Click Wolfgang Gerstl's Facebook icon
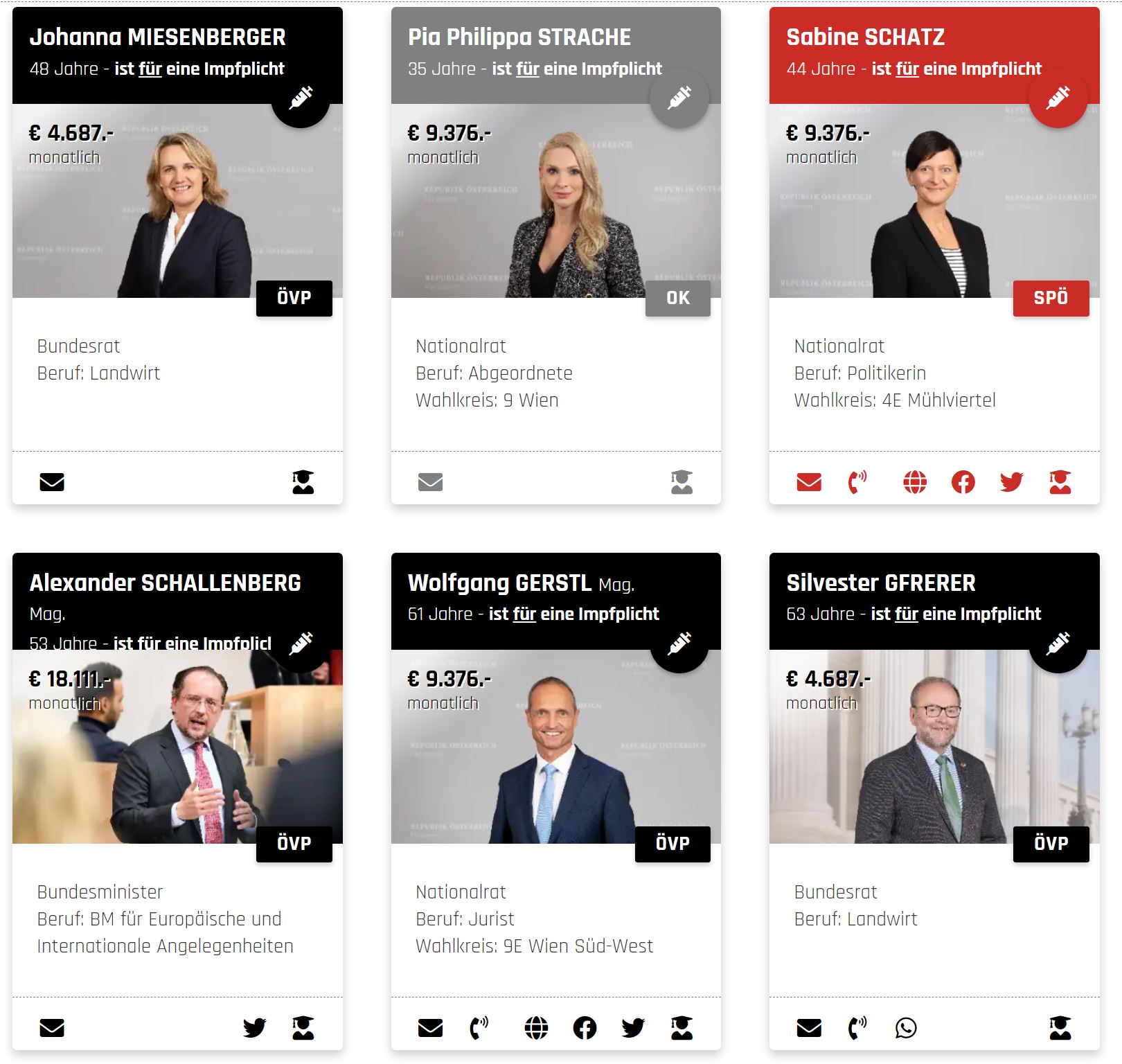 click(585, 1027)
